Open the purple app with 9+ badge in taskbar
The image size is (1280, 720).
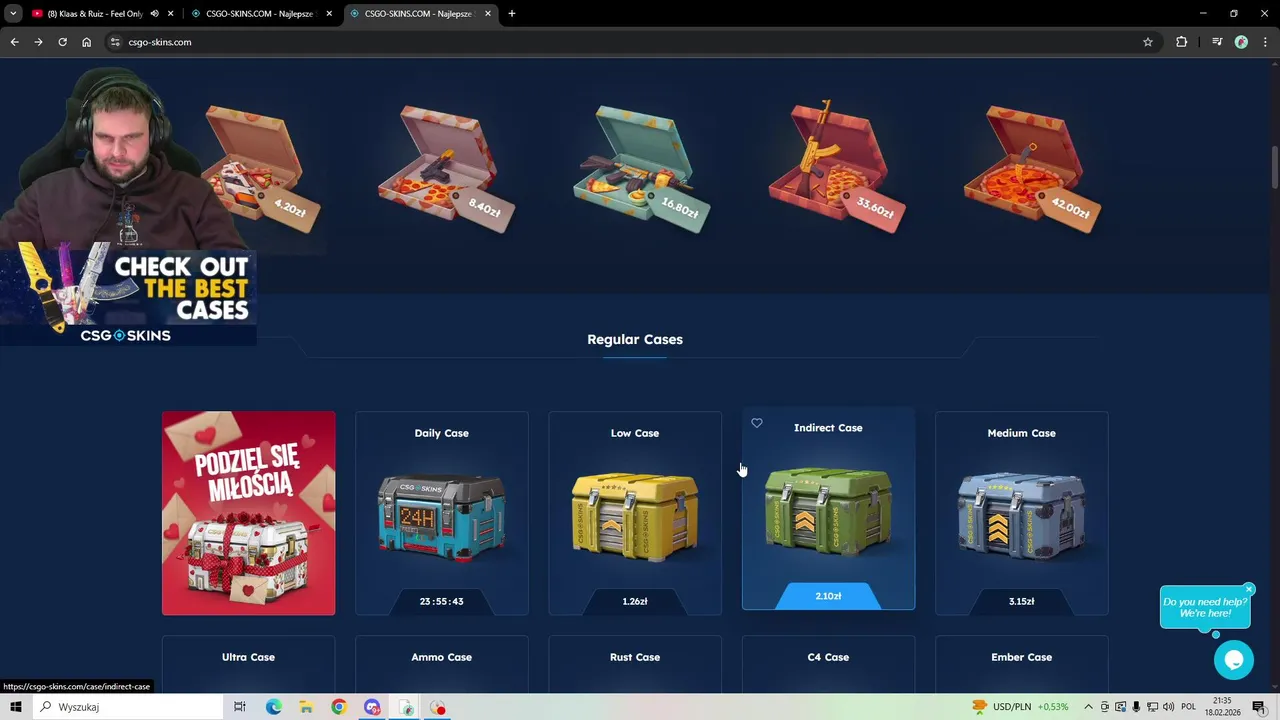[x=372, y=707]
